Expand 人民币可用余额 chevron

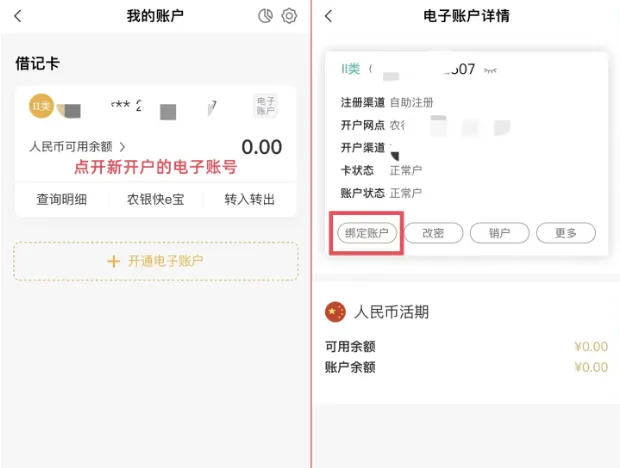(x=122, y=147)
